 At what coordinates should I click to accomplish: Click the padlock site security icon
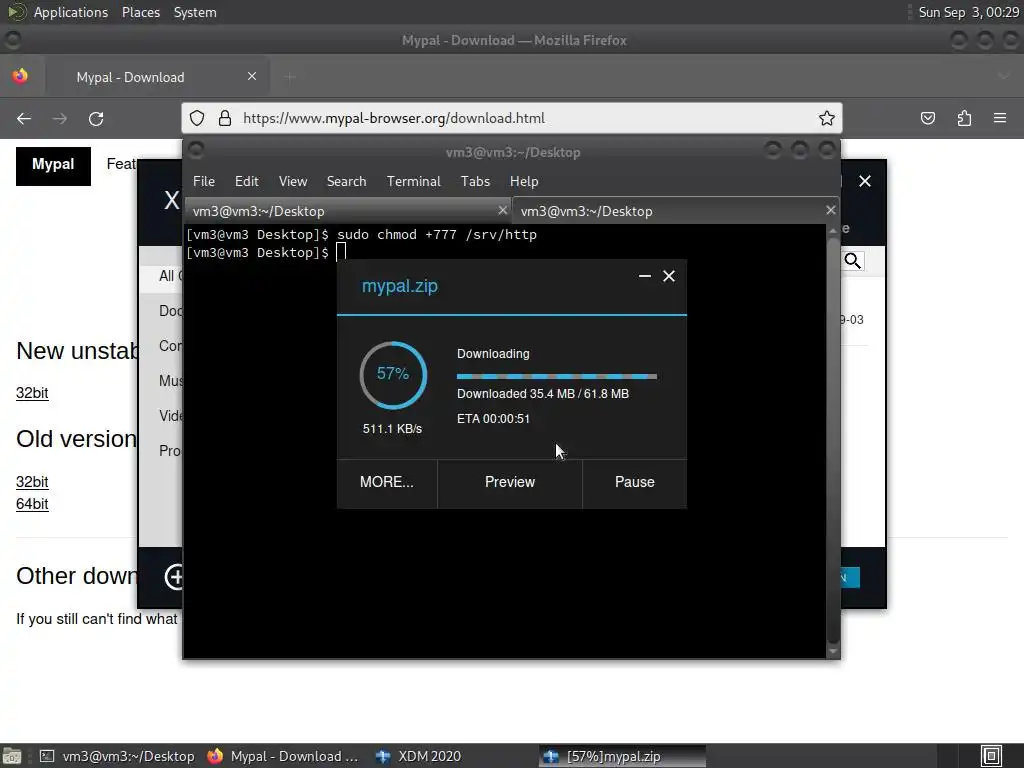(x=225, y=118)
